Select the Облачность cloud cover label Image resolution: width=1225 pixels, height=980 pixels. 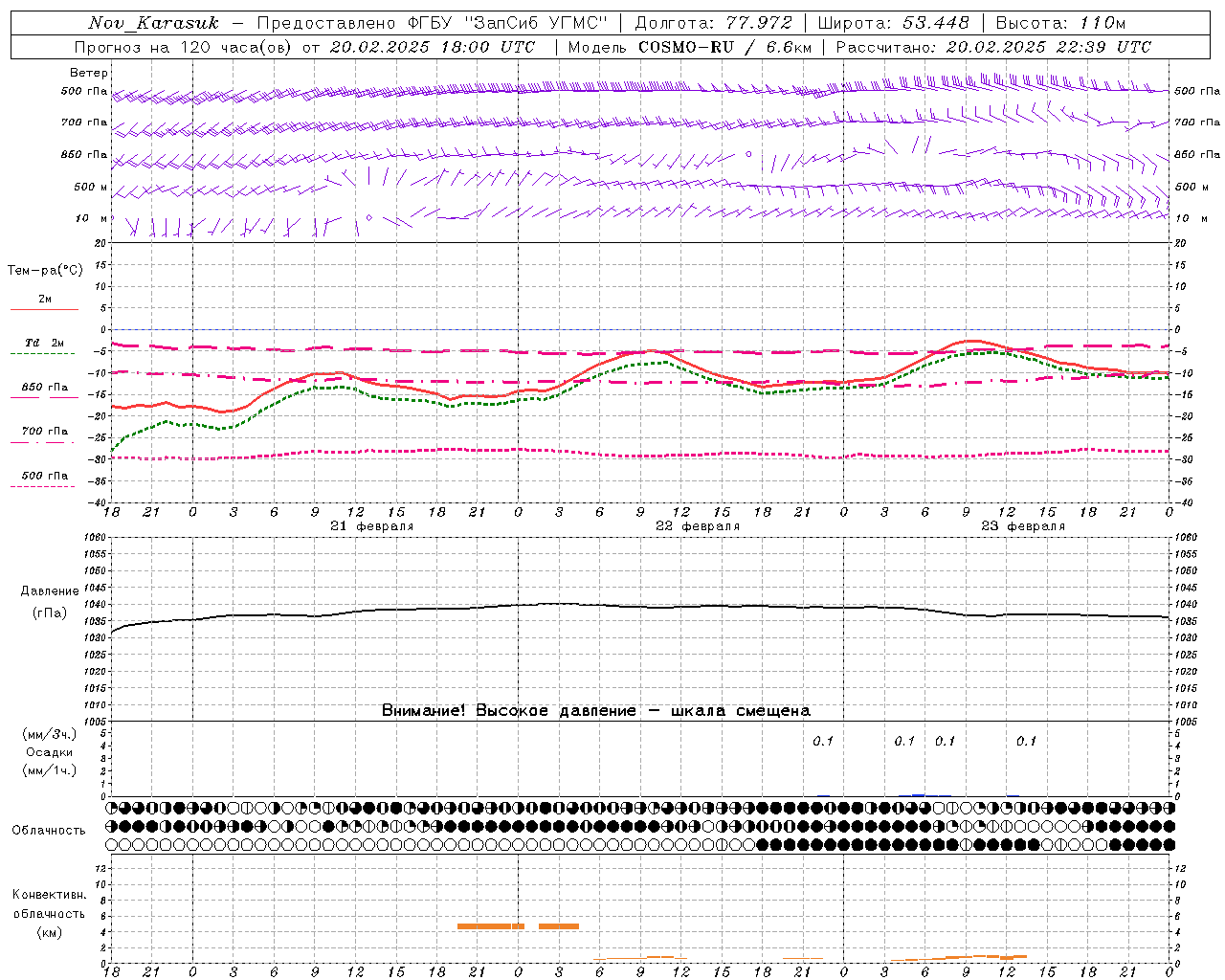click(49, 831)
